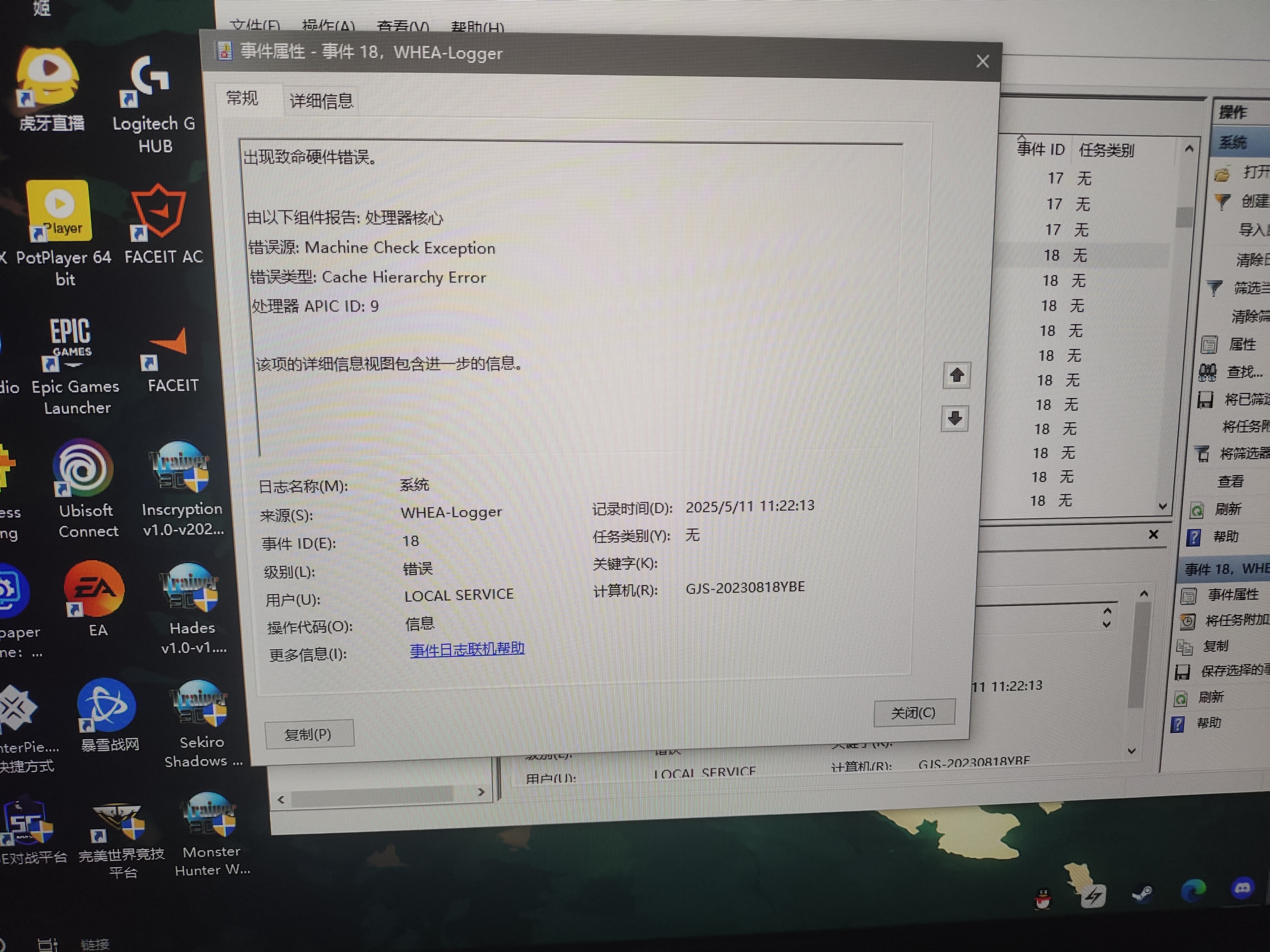Screen dimensions: 1270x952
Task: Click right arrow of horizontal scrollbar
Action: pyautogui.click(x=481, y=792)
